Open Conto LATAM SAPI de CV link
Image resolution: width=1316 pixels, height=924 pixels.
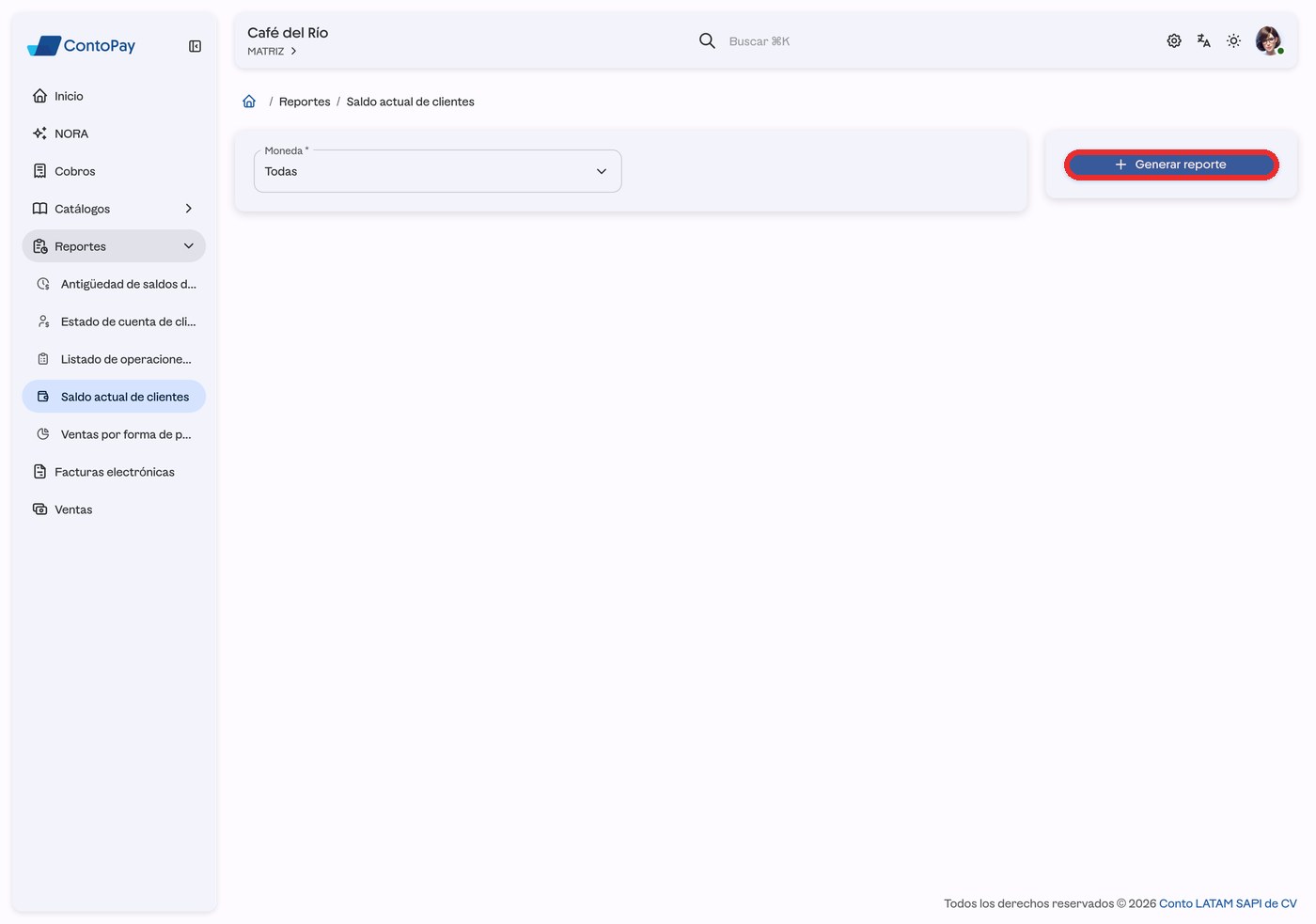click(1228, 903)
